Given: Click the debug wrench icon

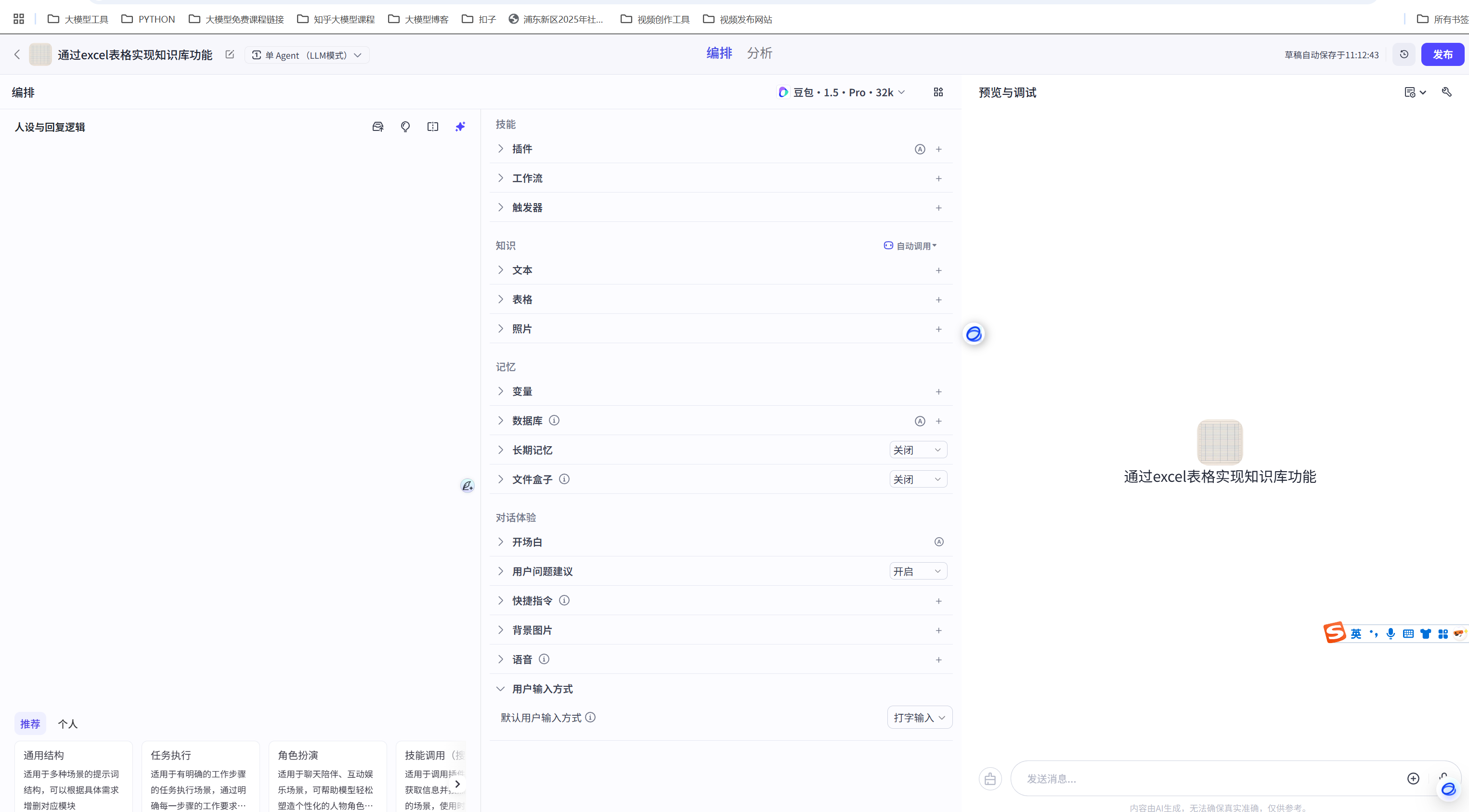Looking at the screenshot, I should pyautogui.click(x=1446, y=92).
